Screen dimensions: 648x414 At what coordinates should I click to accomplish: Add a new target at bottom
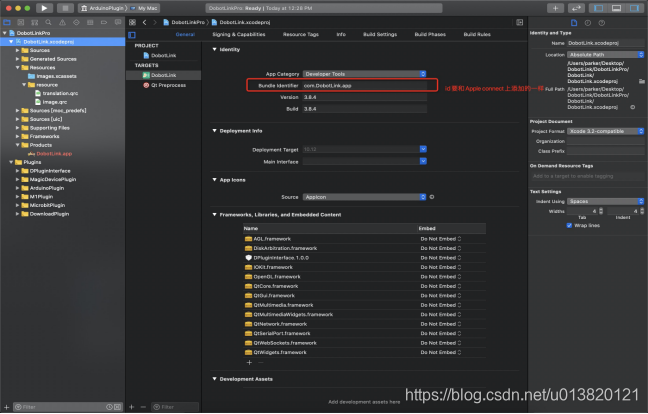click(131, 407)
